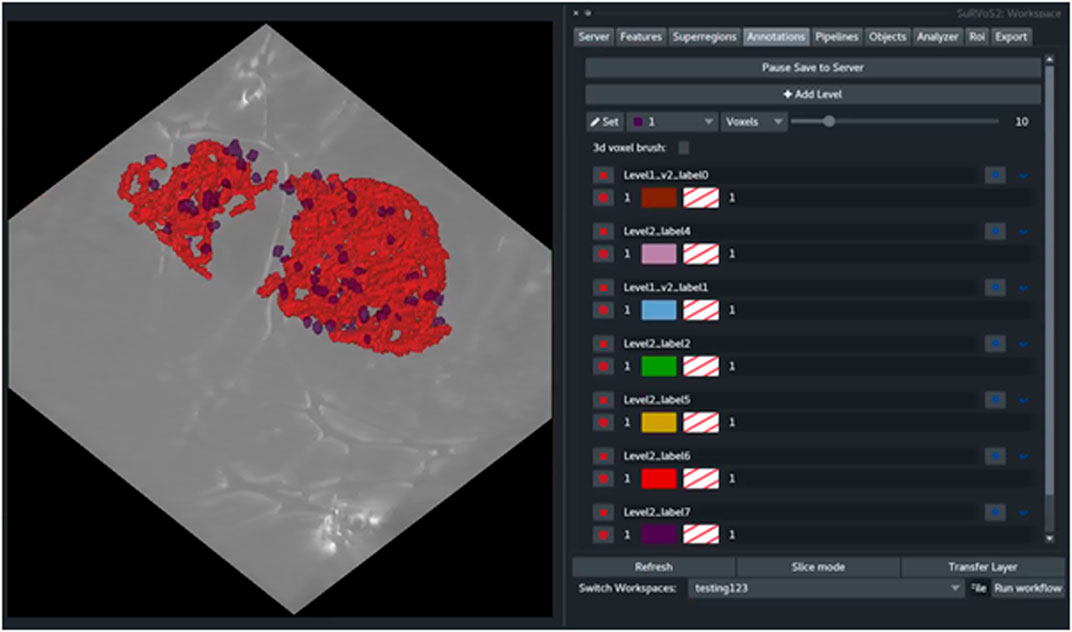Click the panel scrollbar up arrow
Screen dimensions: 1072x632
[1050, 61]
